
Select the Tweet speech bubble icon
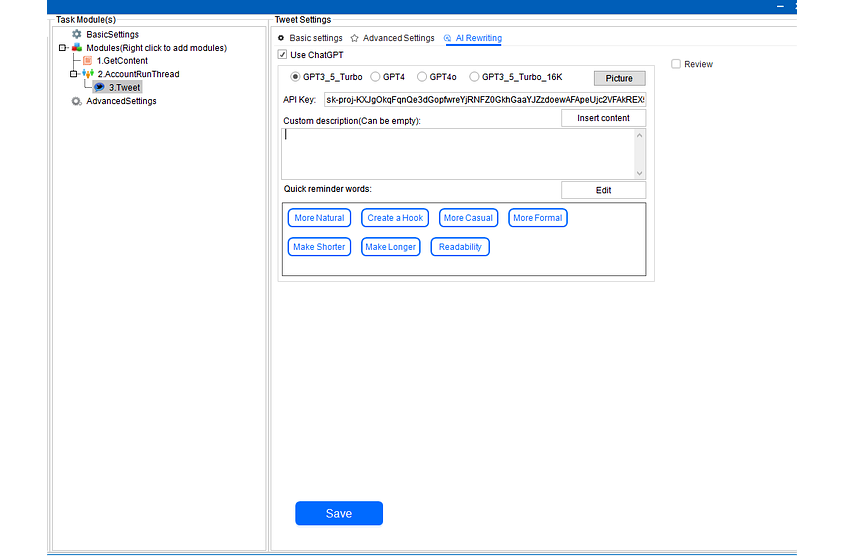pos(99,88)
